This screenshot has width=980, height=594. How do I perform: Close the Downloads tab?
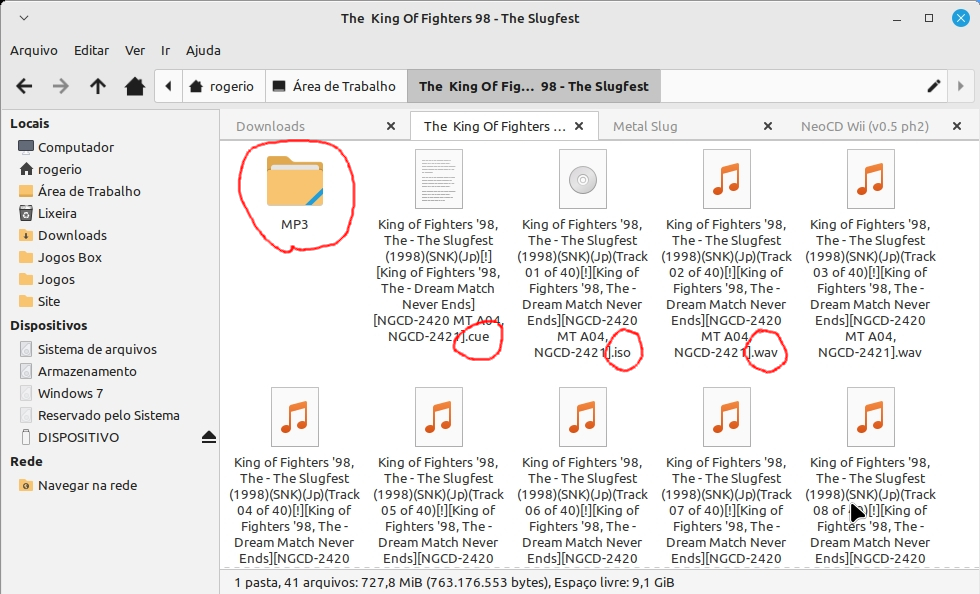point(391,126)
